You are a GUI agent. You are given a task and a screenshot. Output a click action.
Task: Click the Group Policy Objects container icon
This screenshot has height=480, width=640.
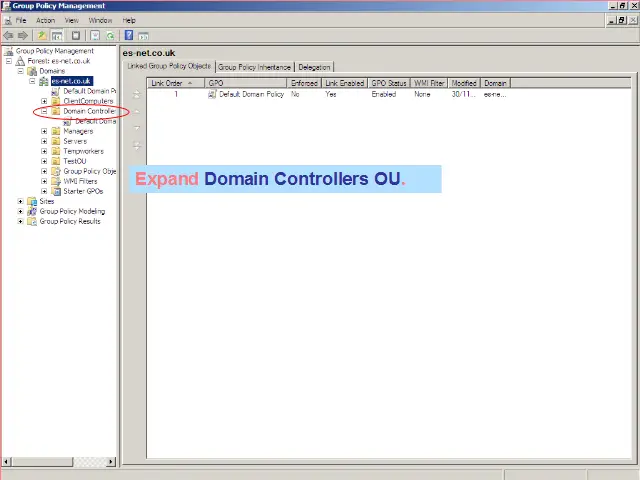(x=56, y=171)
